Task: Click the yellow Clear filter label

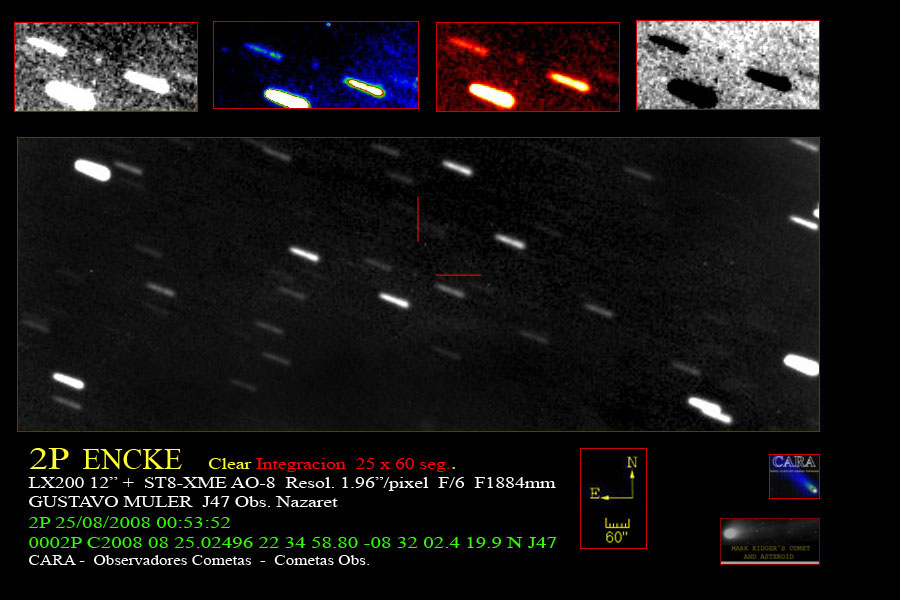Action: pyautogui.click(x=229, y=464)
